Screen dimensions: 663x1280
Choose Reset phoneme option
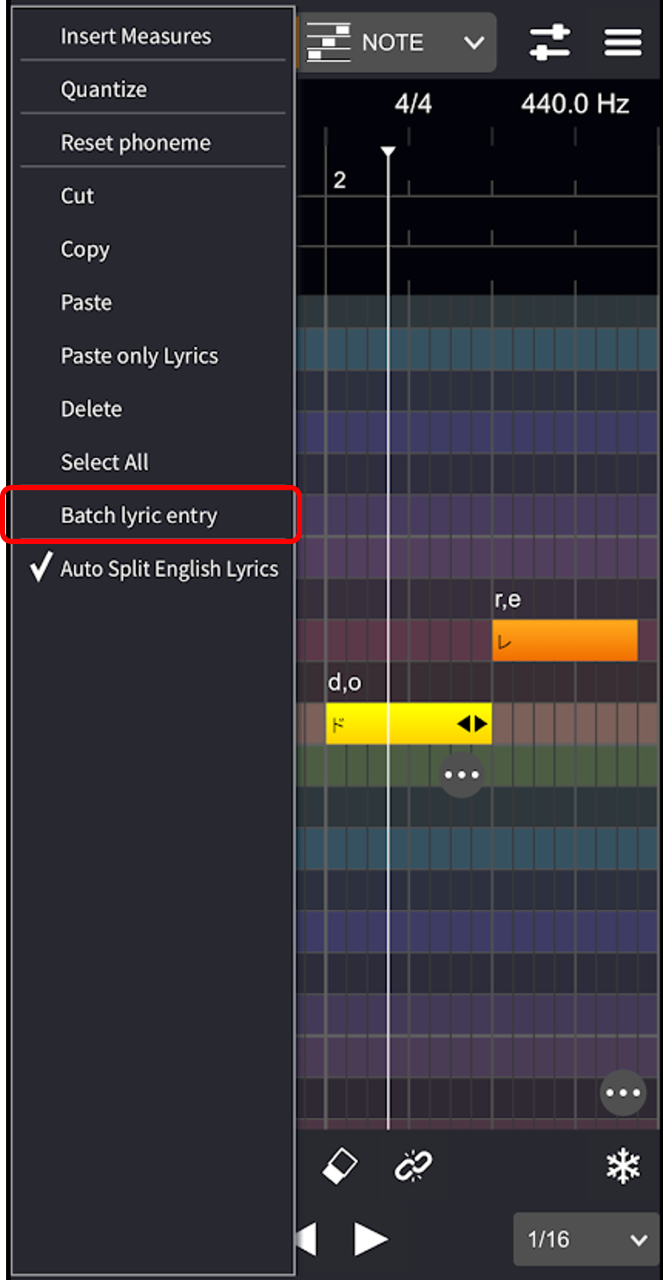(136, 143)
